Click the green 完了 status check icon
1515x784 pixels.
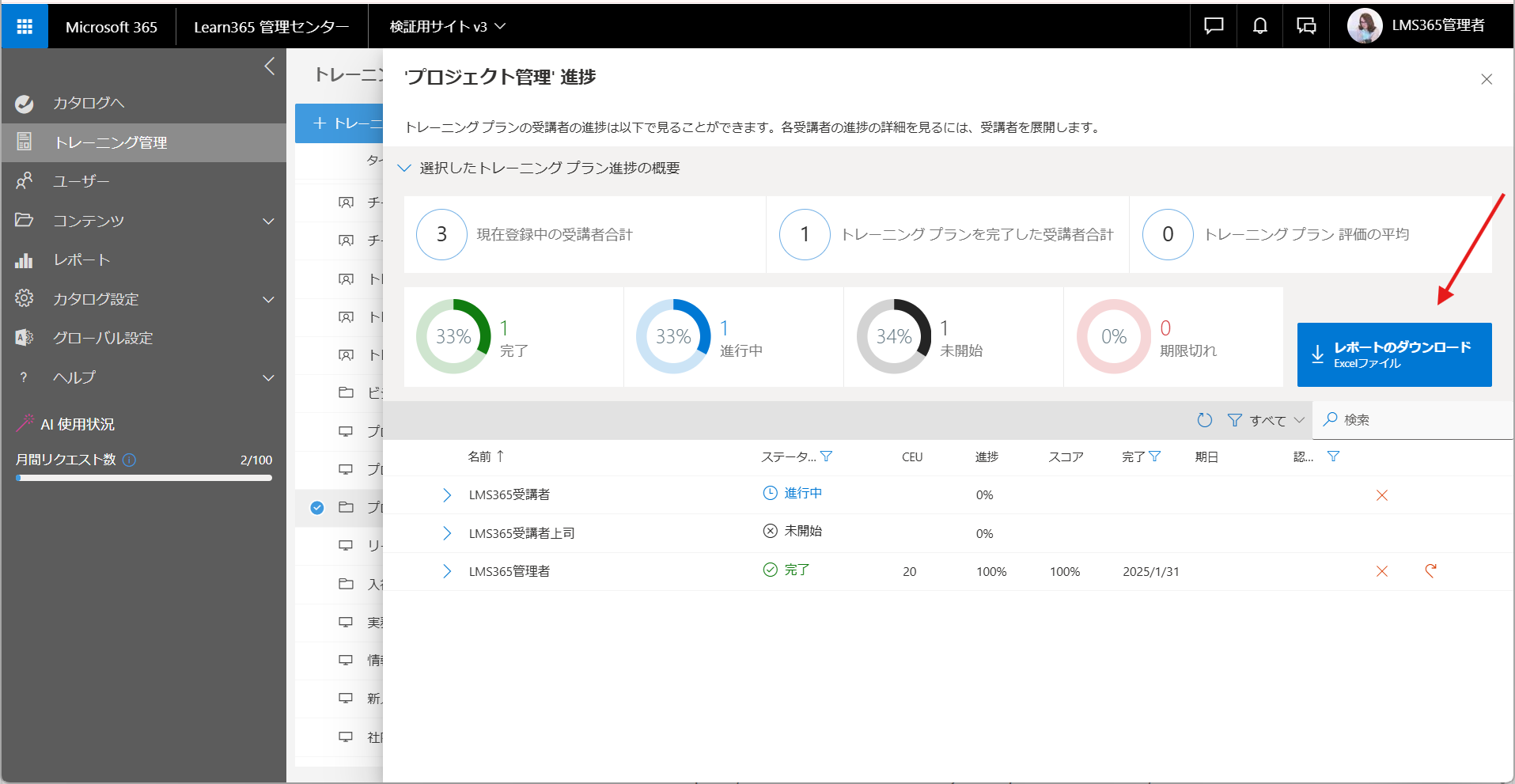770,570
